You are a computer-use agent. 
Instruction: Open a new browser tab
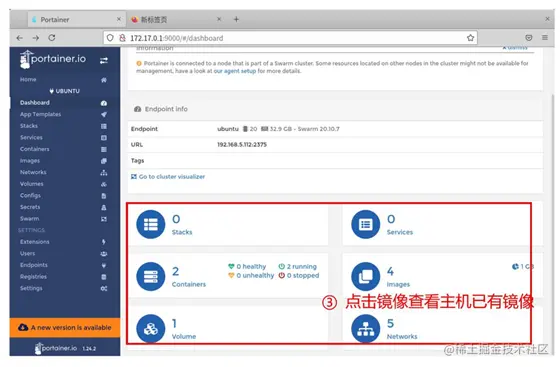point(236,19)
